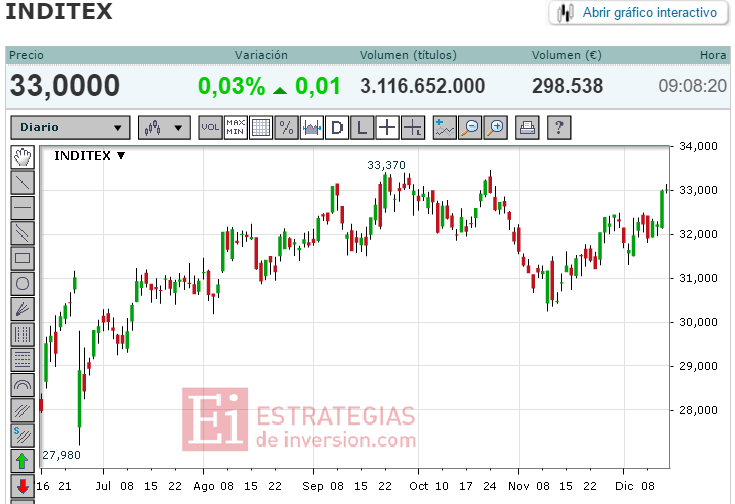Add an indicator or comparison line icon

(x=444, y=128)
